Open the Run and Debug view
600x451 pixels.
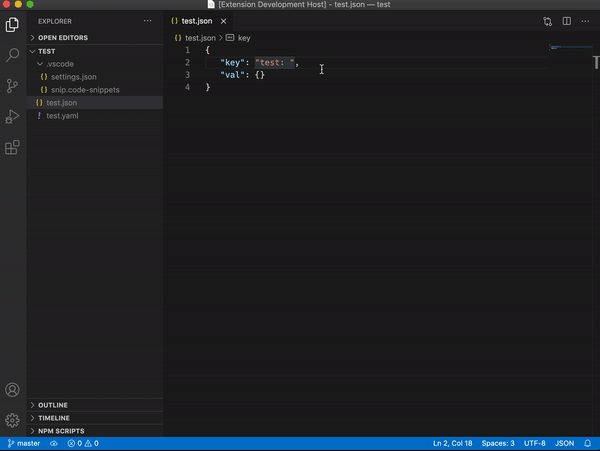tap(12, 117)
